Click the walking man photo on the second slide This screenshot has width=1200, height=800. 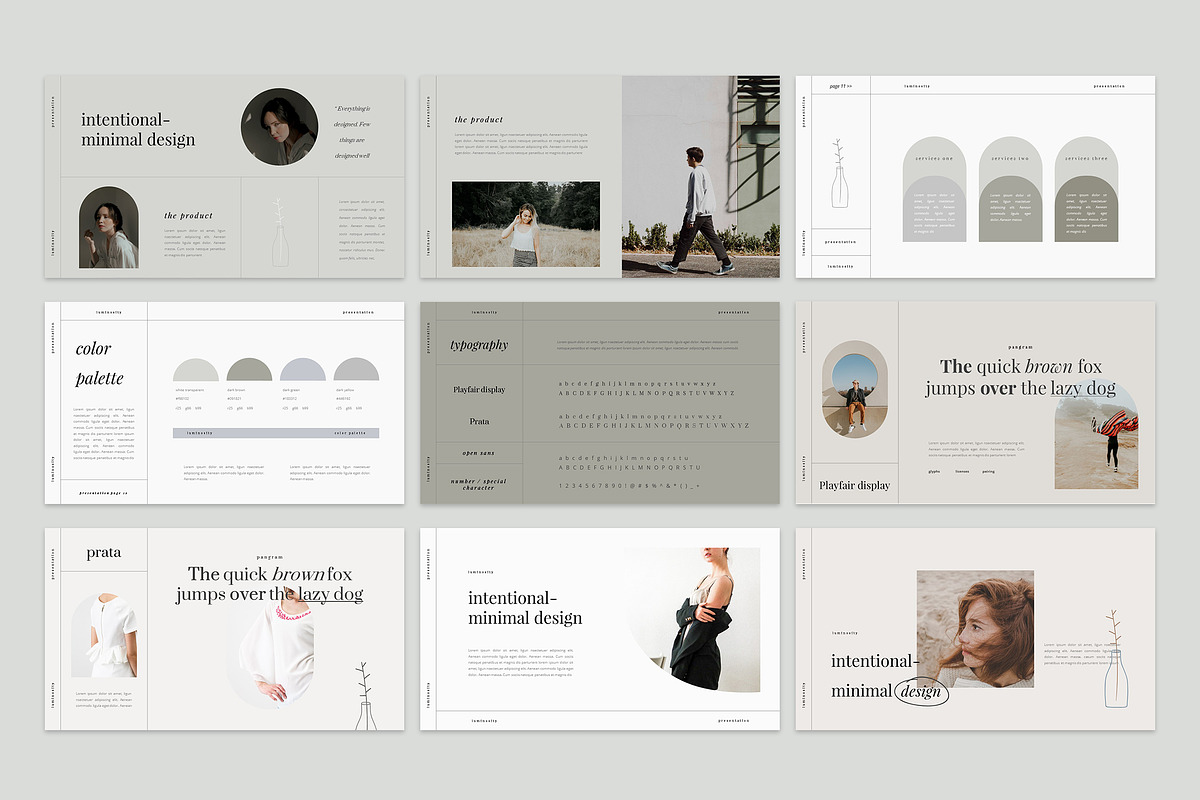tap(701, 177)
